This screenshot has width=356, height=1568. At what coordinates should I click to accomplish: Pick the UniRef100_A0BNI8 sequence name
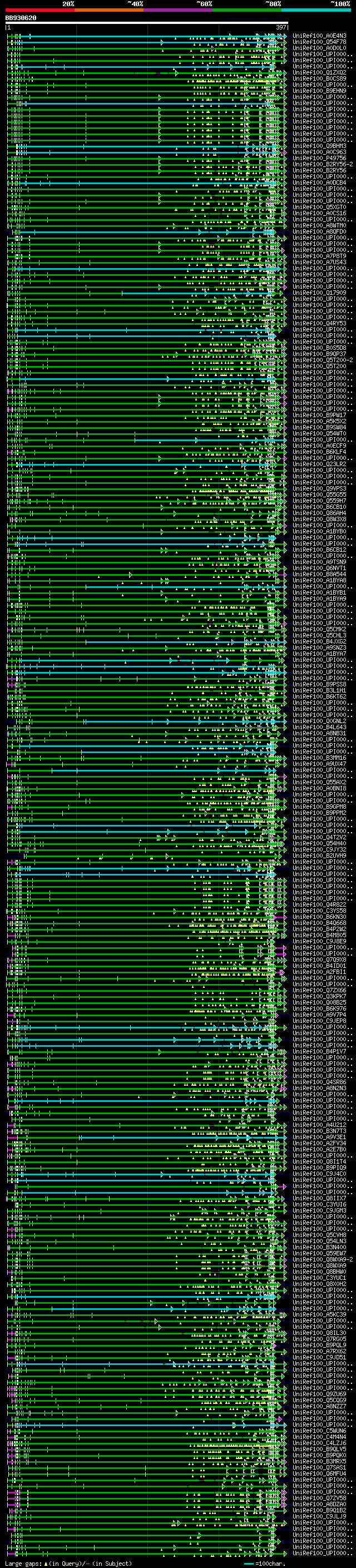319,788
